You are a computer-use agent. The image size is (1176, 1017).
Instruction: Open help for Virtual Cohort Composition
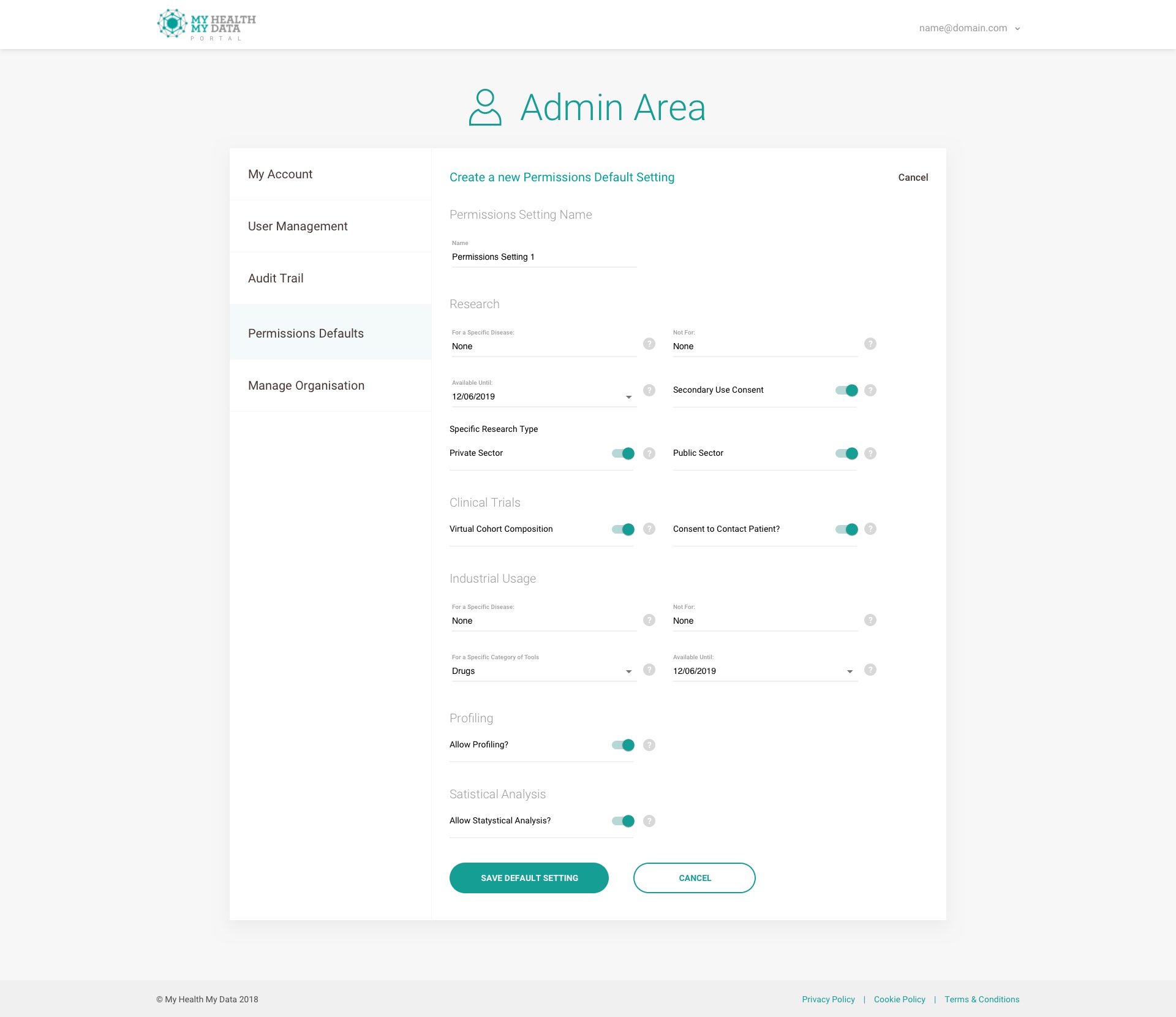(649, 529)
